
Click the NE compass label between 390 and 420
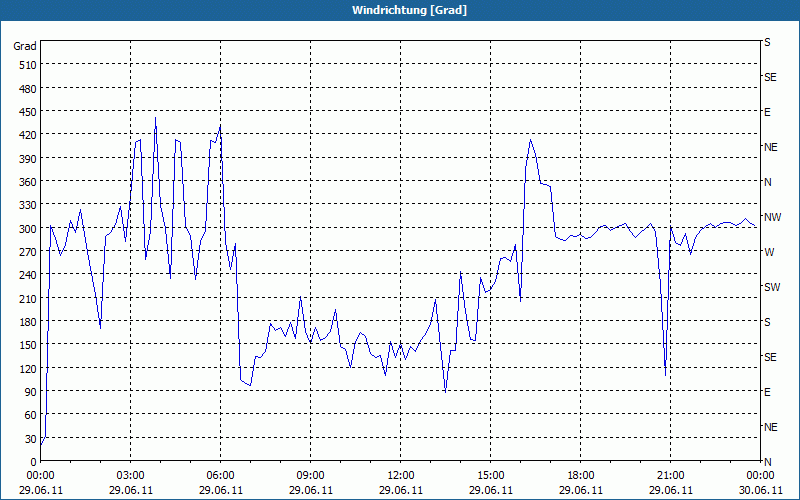click(x=770, y=147)
